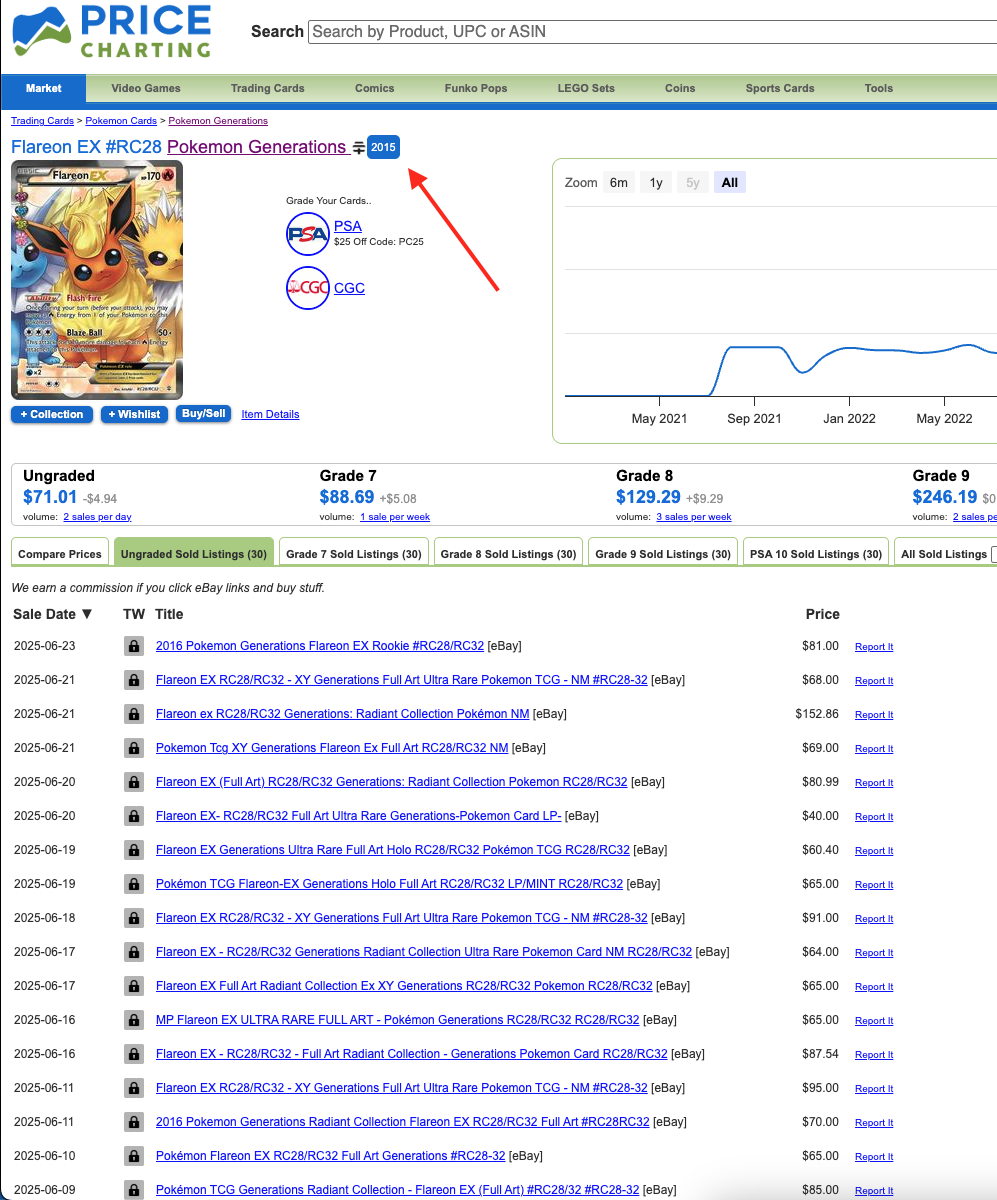Open the Comics menu
The height and width of the screenshot is (1200, 997).
coord(375,88)
